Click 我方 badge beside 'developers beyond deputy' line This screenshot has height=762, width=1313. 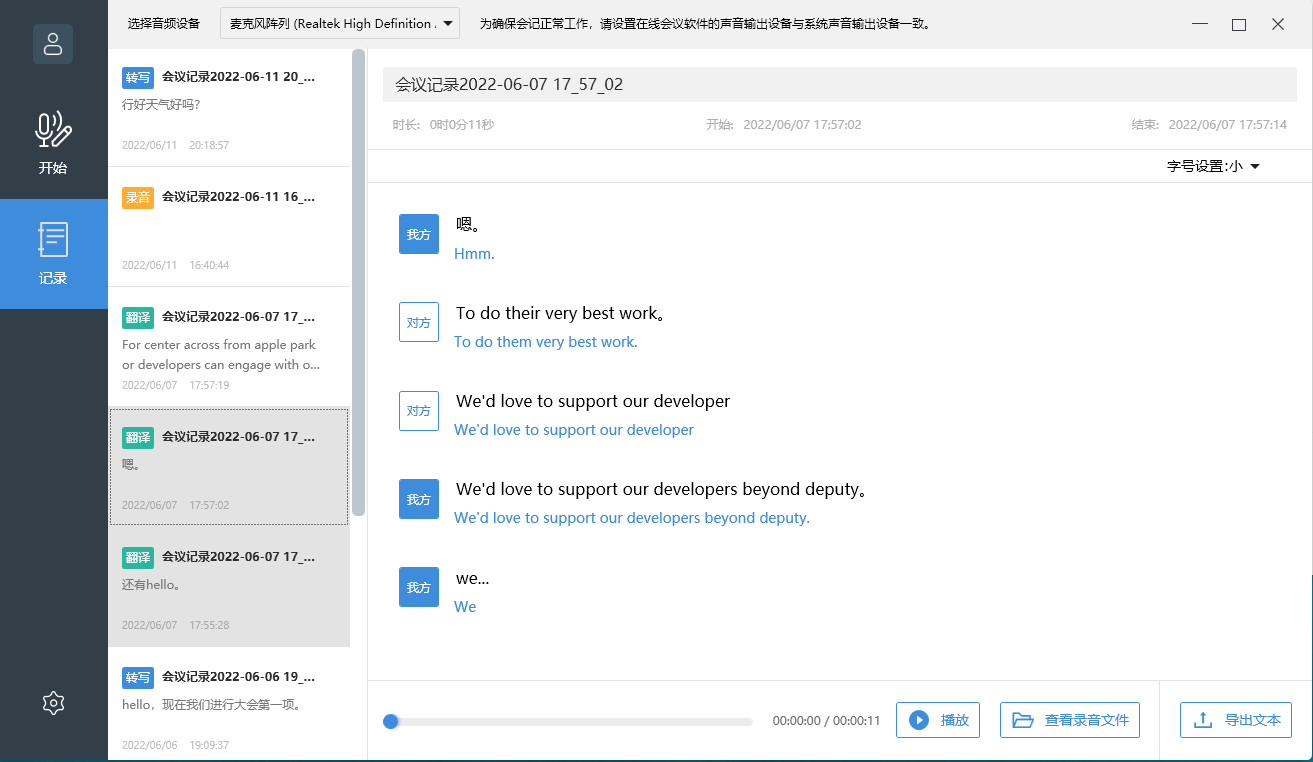[x=419, y=499]
